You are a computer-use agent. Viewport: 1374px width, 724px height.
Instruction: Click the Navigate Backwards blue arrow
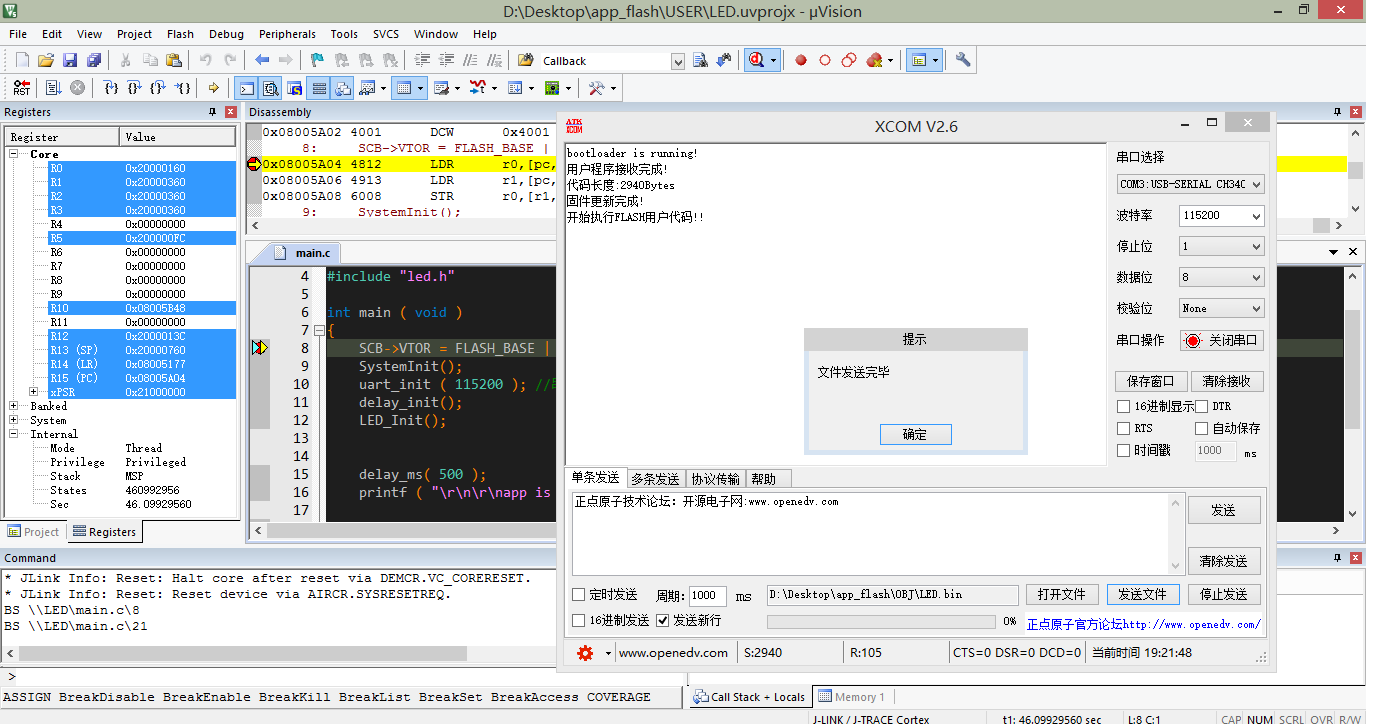click(x=262, y=60)
